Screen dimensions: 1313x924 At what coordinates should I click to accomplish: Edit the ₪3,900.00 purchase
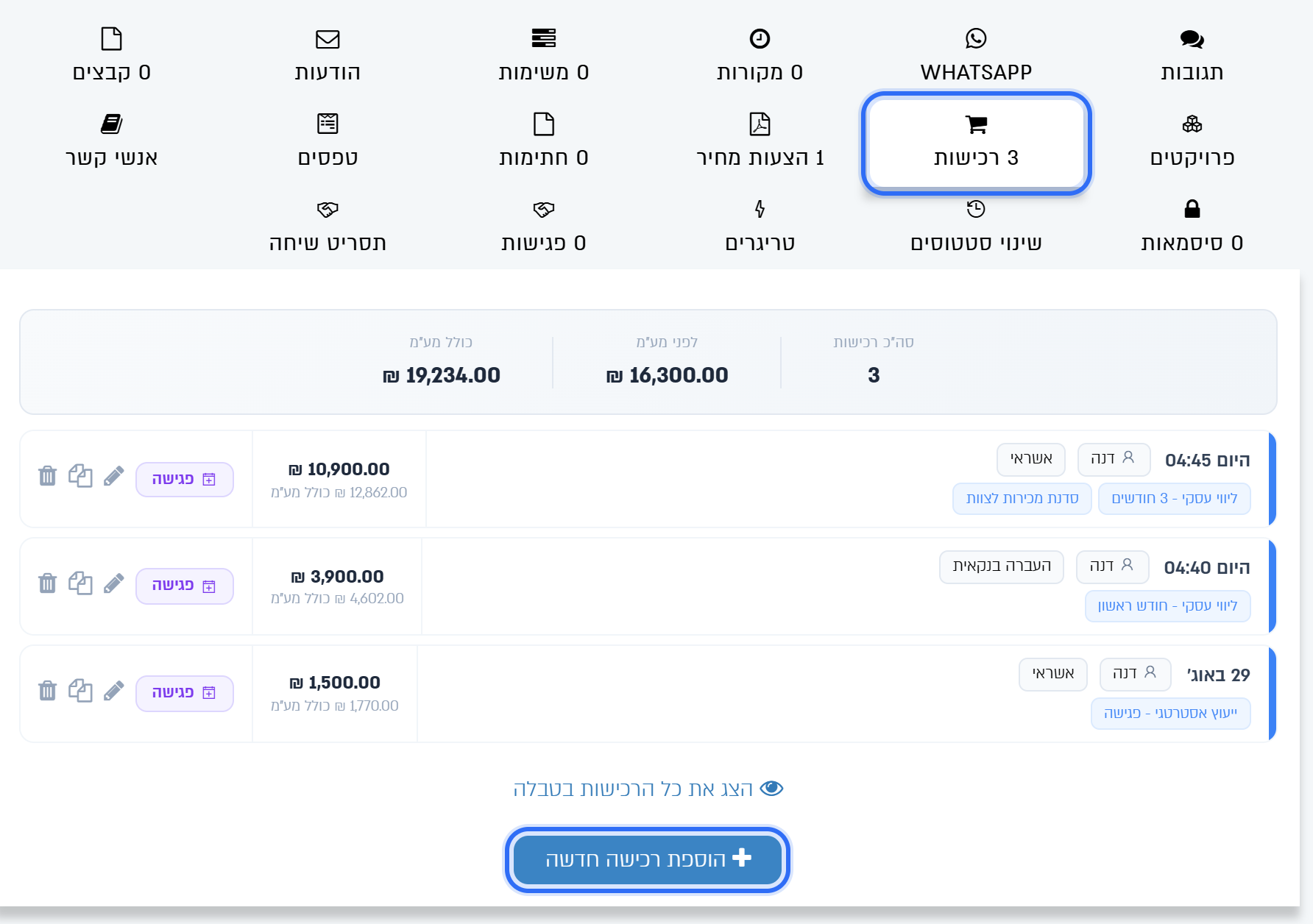tap(113, 583)
